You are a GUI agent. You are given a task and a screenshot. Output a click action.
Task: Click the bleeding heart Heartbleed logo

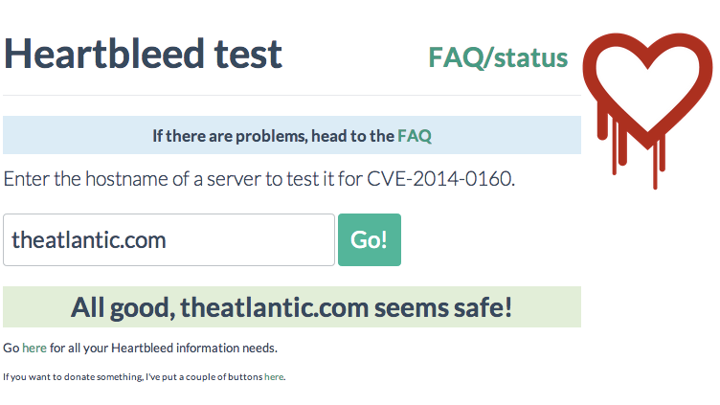[647, 110]
